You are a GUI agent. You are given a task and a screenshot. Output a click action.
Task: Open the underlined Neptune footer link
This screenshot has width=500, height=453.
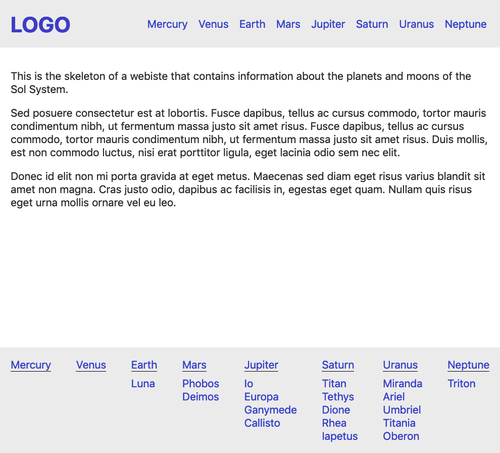coord(468,365)
